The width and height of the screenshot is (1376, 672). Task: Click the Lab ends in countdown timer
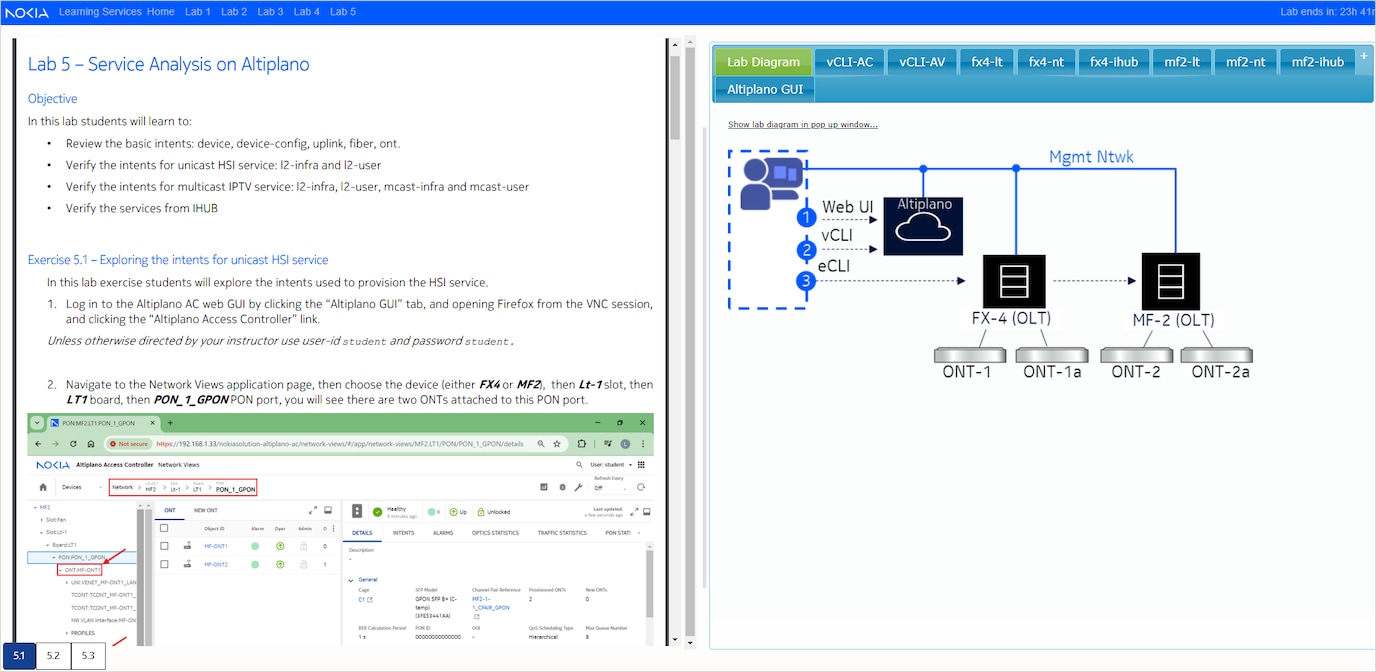1326,12
